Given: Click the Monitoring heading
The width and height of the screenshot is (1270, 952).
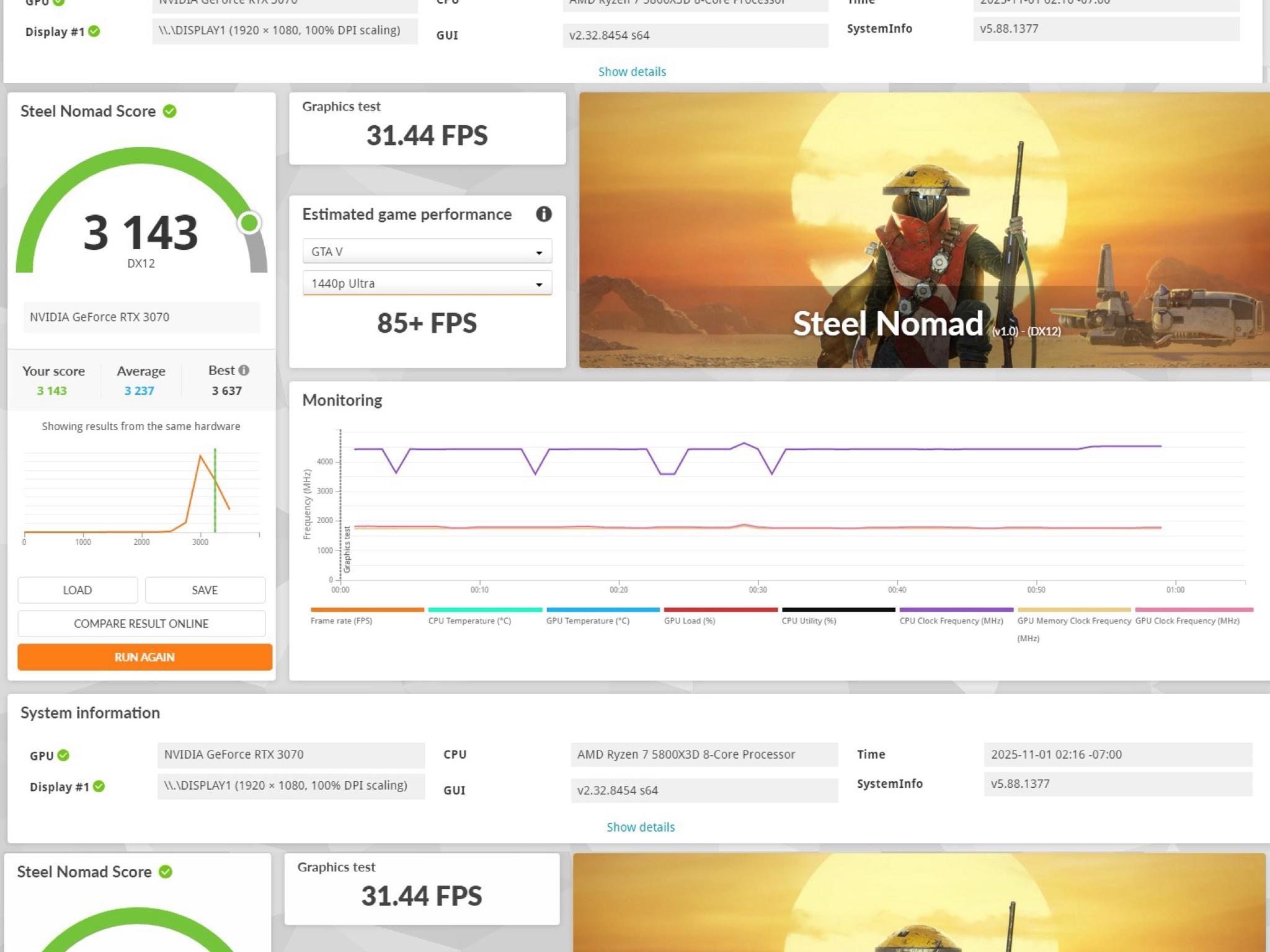Looking at the screenshot, I should pyautogui.click(x=342, y=400).
